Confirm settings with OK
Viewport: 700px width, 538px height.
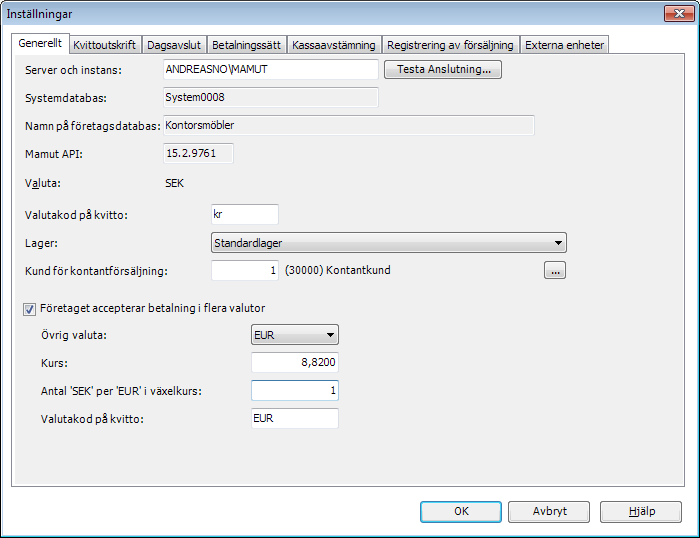[x=461, y=512]
